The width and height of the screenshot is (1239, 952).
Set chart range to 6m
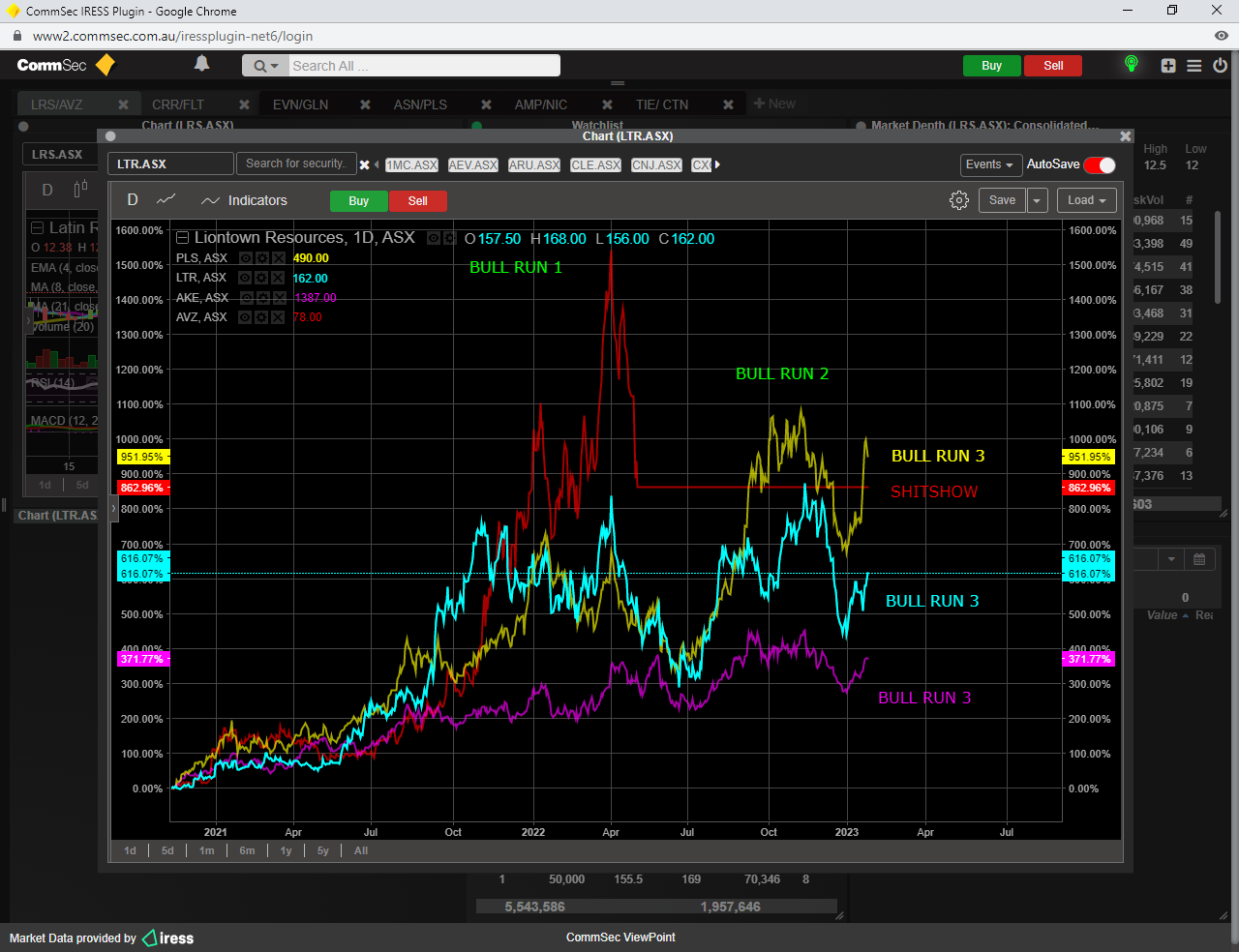click(x=248, y=850)
